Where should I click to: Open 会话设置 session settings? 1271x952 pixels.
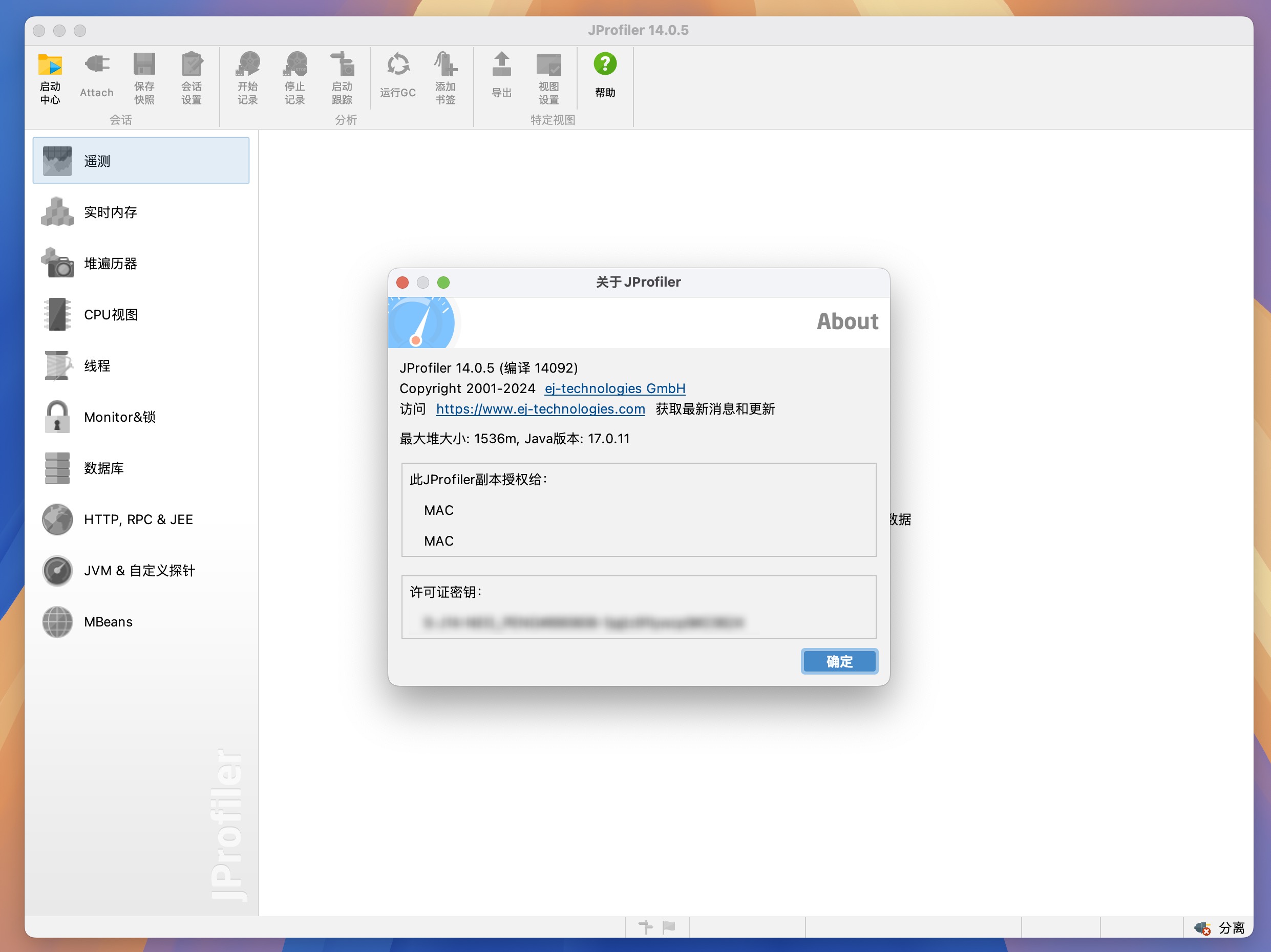coord(192,78)
